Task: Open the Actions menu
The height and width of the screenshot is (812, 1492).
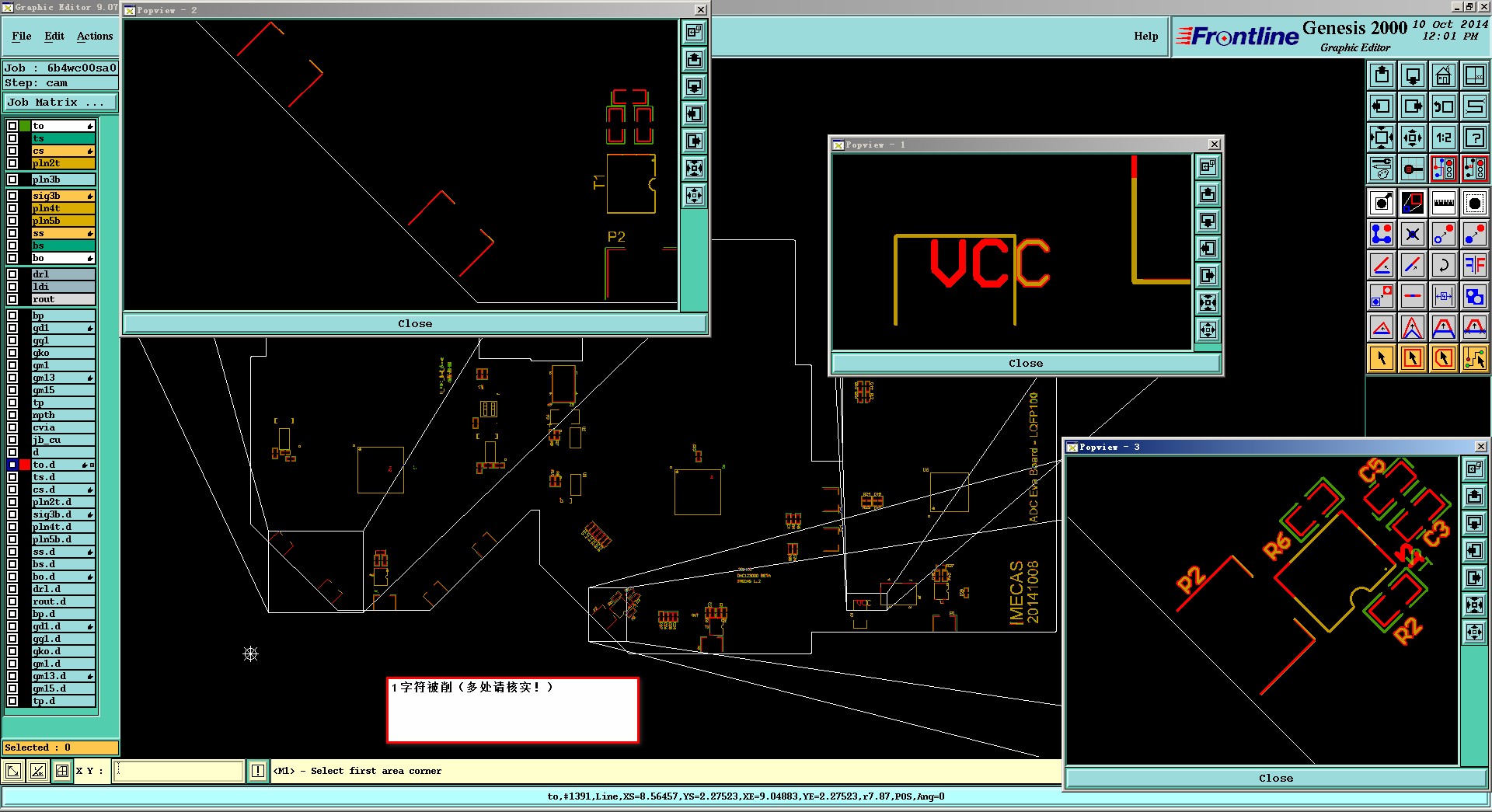Action: pyautogui.click(x=95, y=36)
